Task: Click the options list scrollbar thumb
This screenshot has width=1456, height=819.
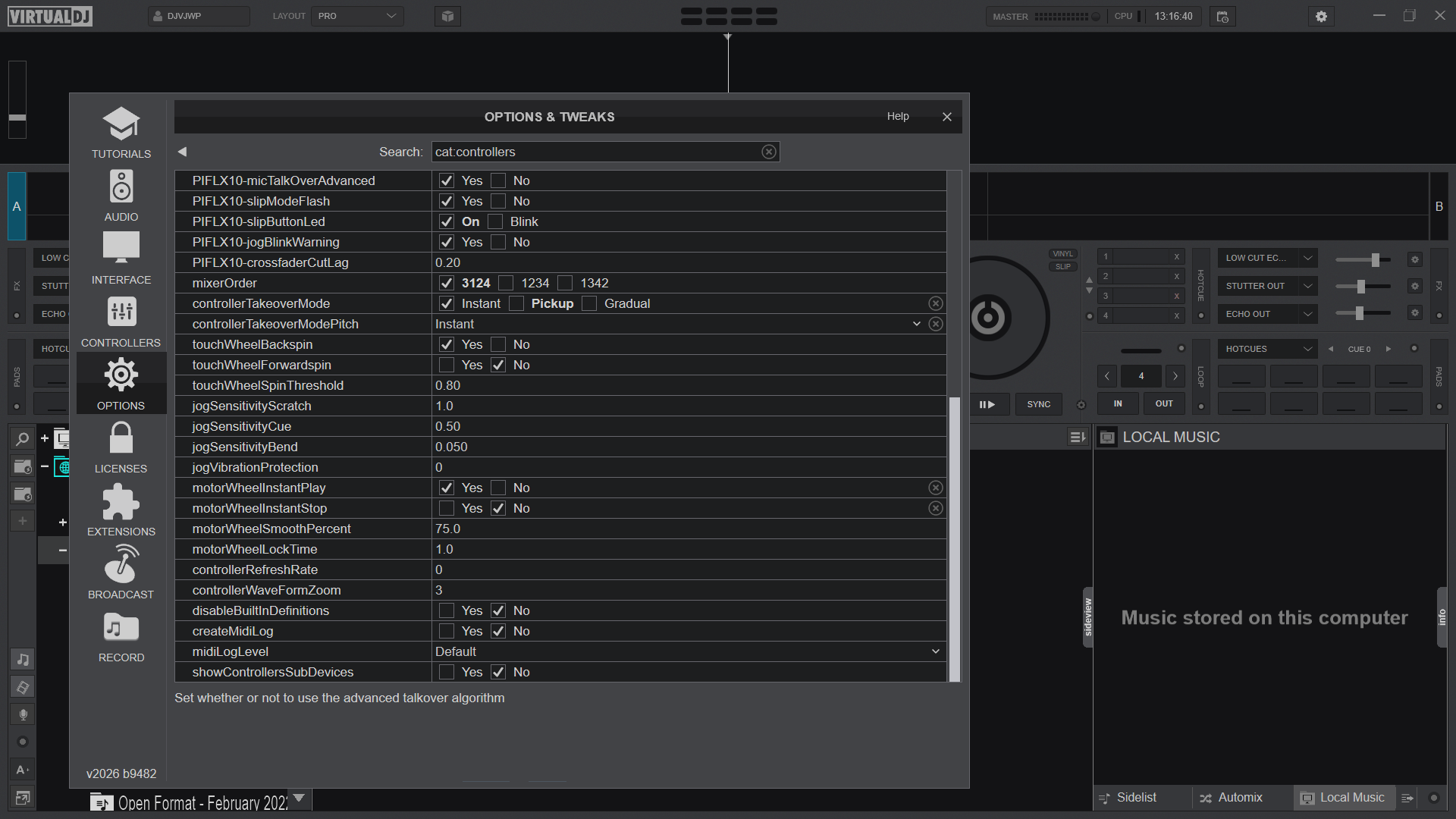Action: pos(955,539)
